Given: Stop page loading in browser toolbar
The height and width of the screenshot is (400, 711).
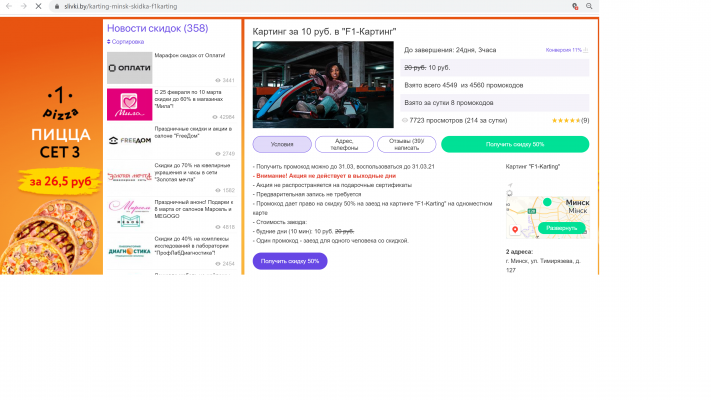Looking at the screenshot, I should 37,6.
